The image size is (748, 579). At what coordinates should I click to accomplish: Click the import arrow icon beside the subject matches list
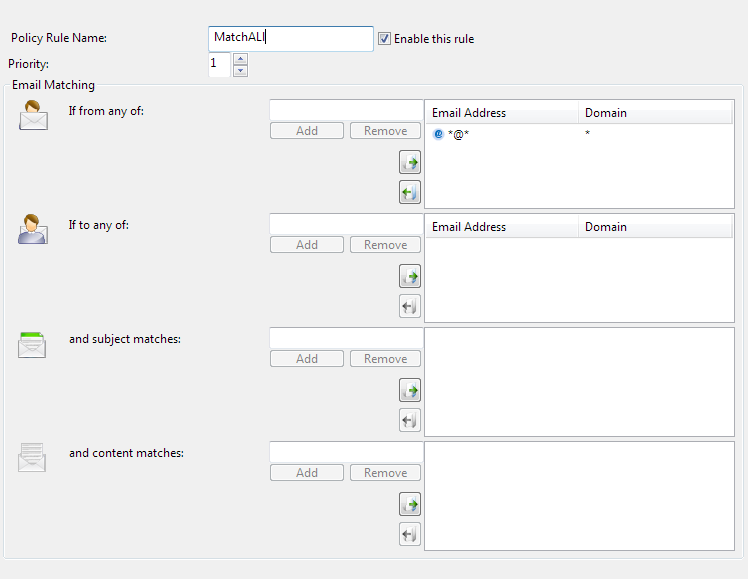point(409,390)
